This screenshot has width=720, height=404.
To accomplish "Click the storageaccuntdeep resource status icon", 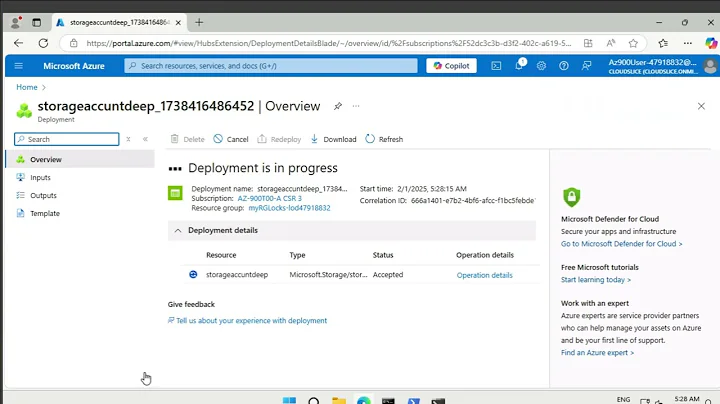I will 193,275.
